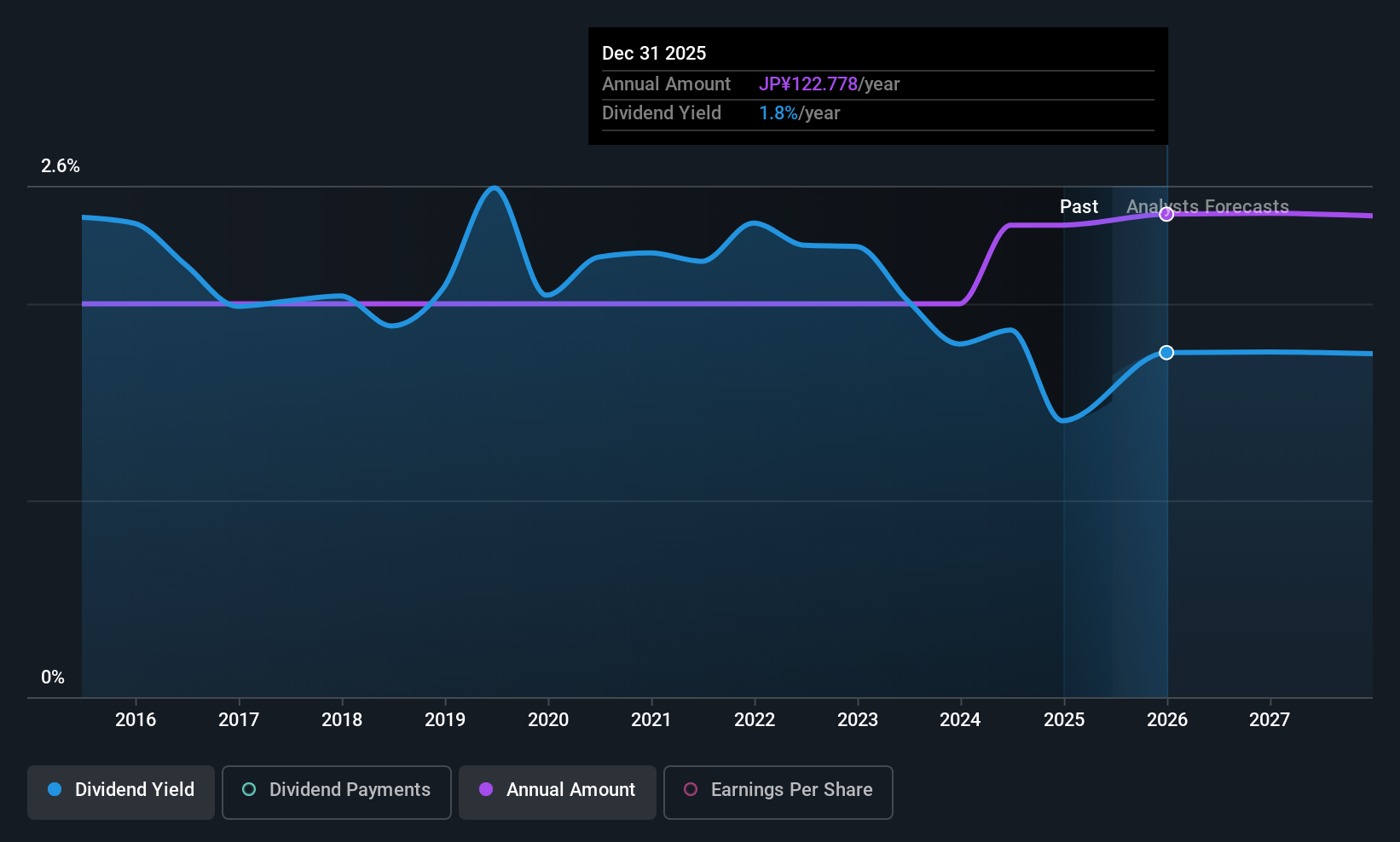Click the JP¥122.778/year tooltip value
The width and height of the screenshot is (1400, 842).
[830, 84]
